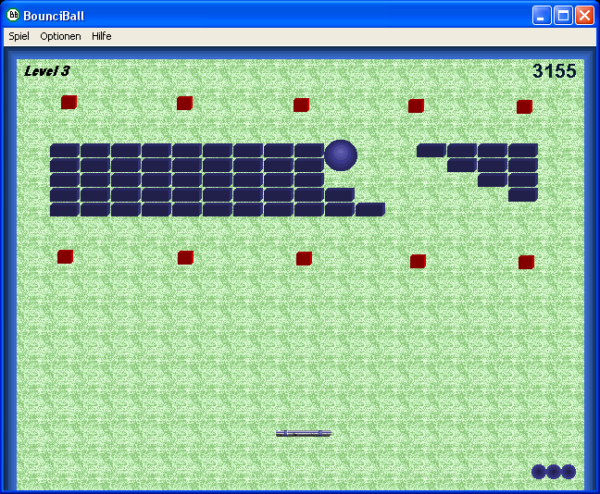Tap the rightmost red cube in the lower row
The height and width of the screenshot is (494, 600).
[x=526, y=262]
